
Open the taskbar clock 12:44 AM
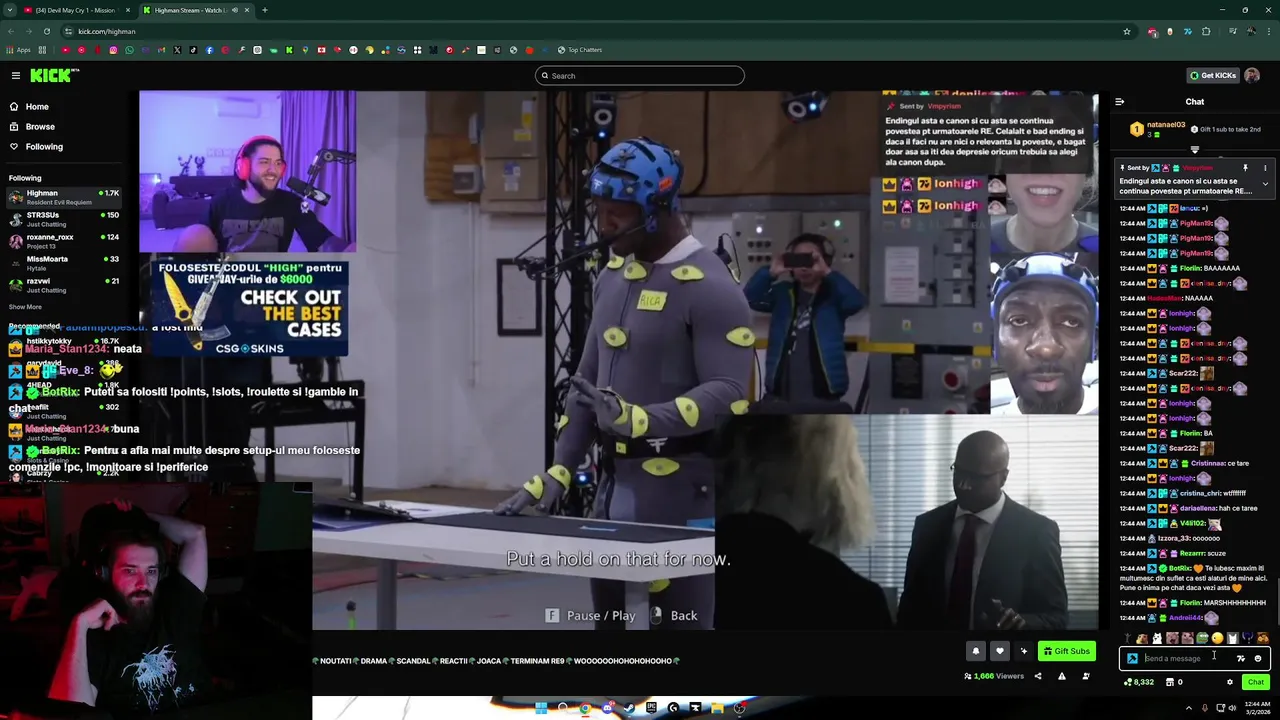click(x=1256, y=708)
